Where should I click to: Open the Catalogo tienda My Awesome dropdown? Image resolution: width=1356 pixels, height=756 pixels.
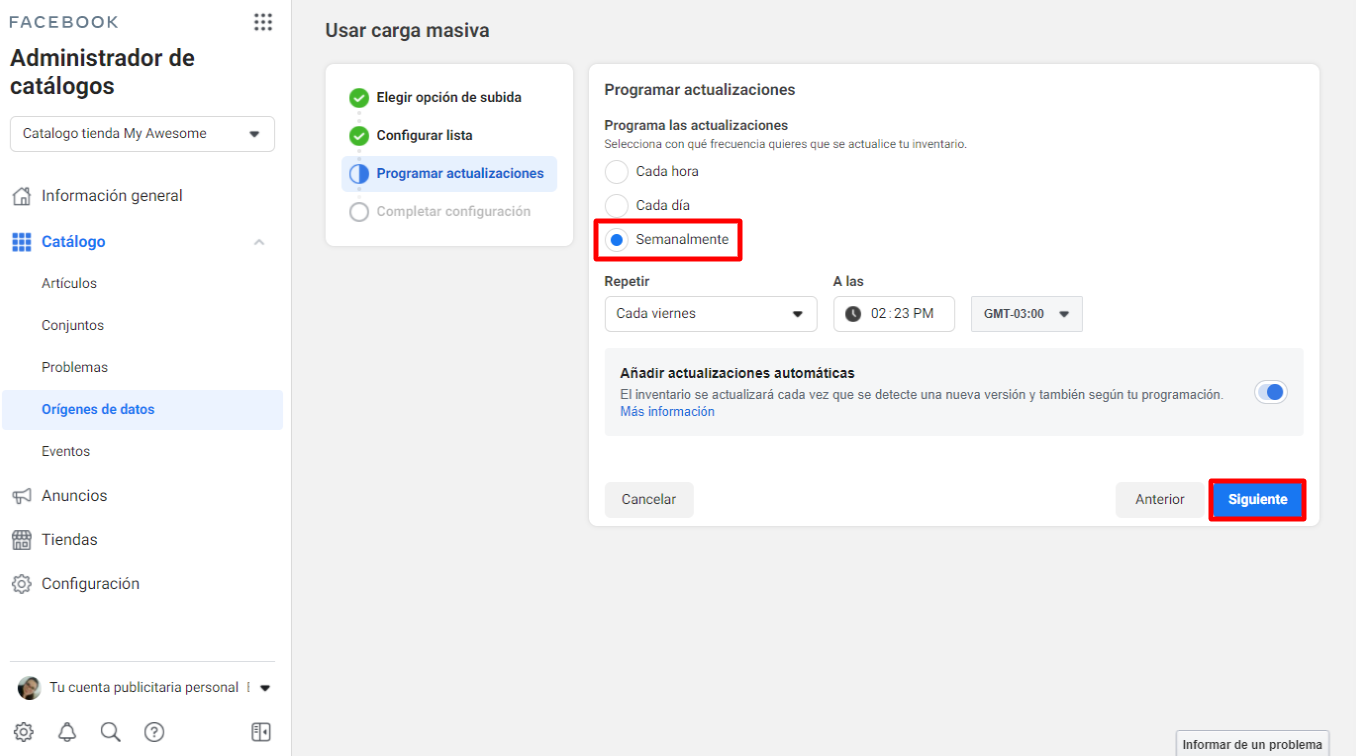pyautogui.click(x=142, y=134)
